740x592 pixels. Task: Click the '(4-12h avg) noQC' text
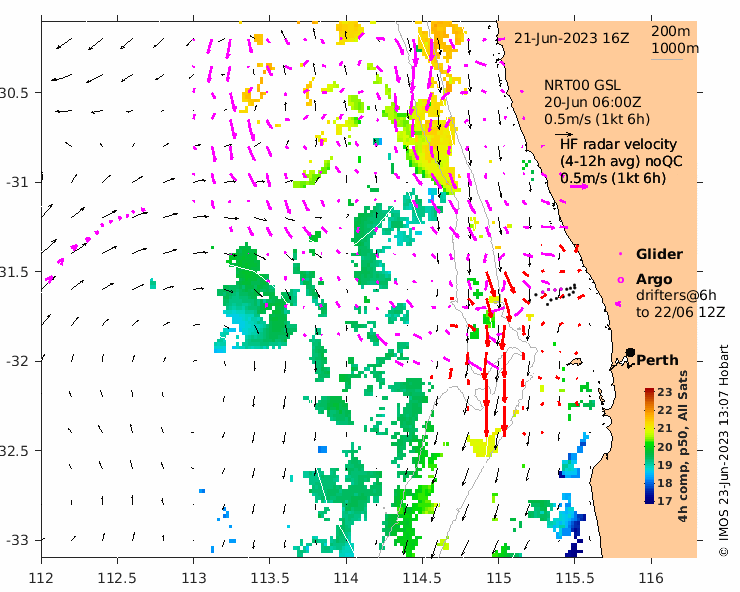621,161
